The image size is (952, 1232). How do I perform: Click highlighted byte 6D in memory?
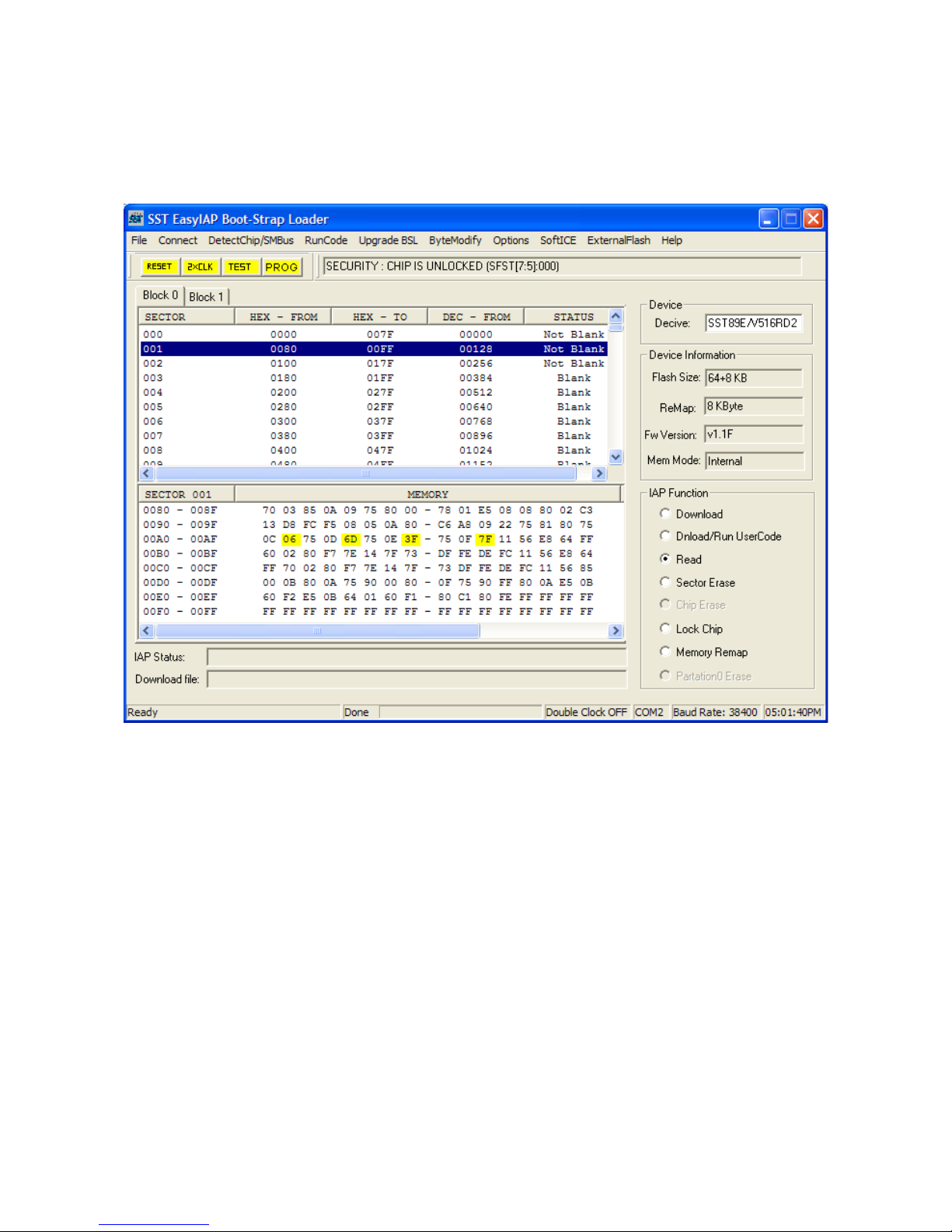click(x=350, y=539)
